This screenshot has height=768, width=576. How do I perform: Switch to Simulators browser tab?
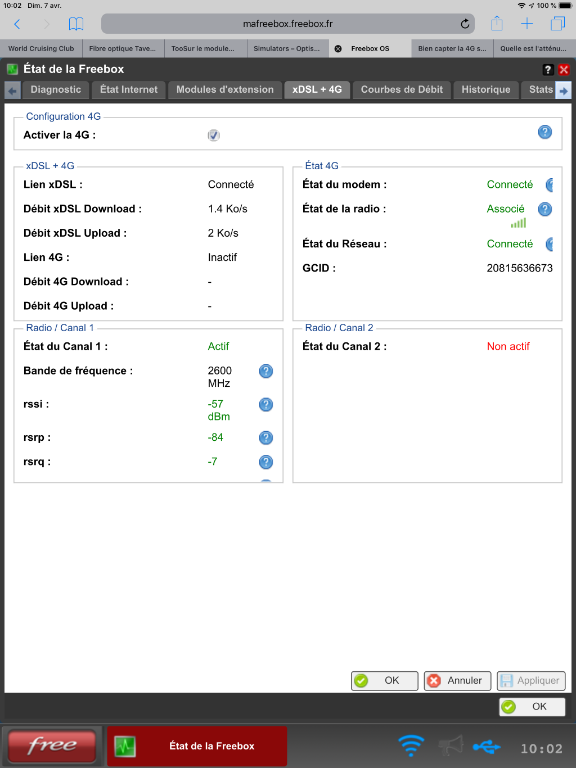tap(287, 48)
